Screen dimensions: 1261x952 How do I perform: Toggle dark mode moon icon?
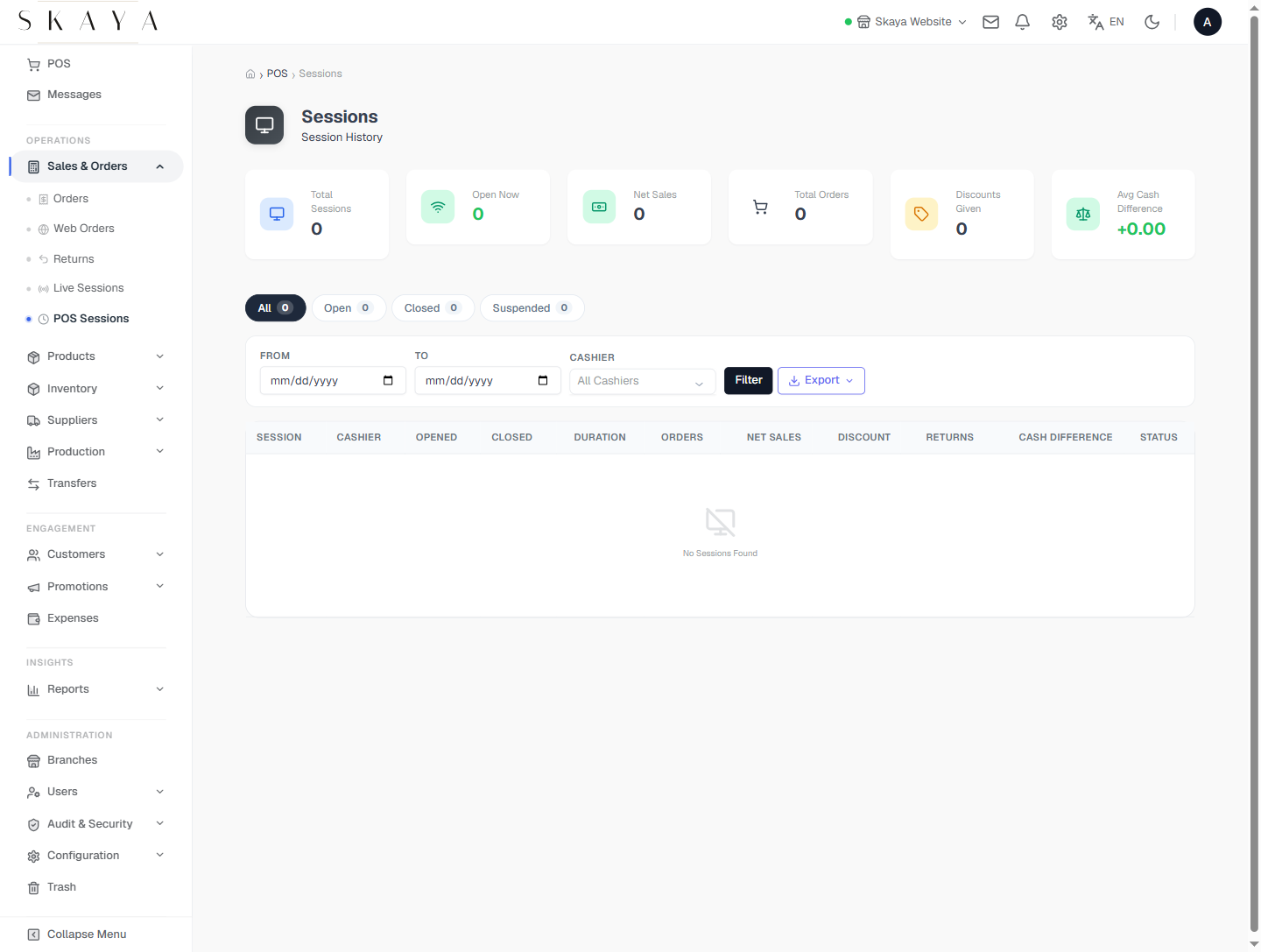(x=1152, y=22)
